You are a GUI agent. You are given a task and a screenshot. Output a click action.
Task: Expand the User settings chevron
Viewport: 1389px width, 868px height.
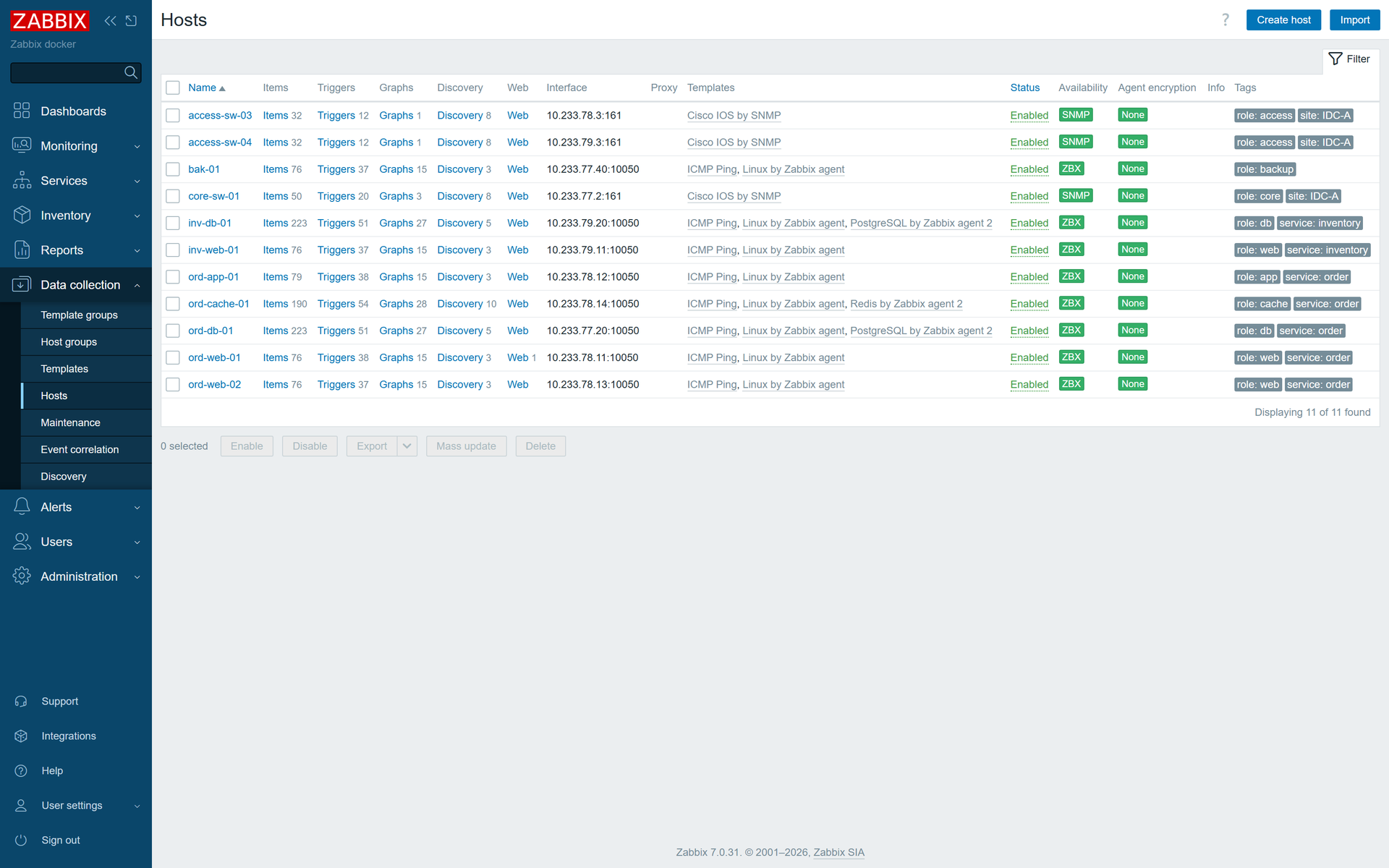137,806
